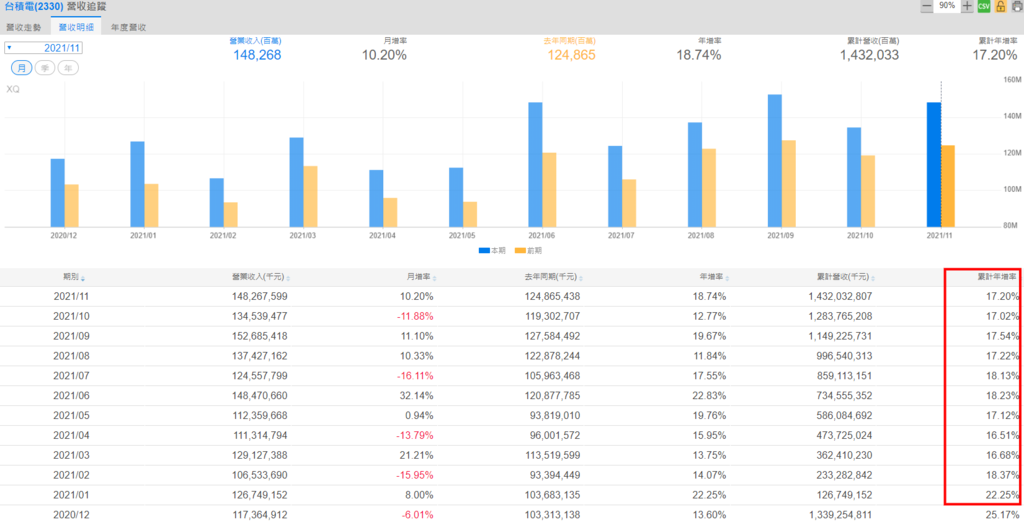Click the summary 年增率 value 18.74%
The height and width of the screenshot is (522, 1024).
(x=699, y=55)
